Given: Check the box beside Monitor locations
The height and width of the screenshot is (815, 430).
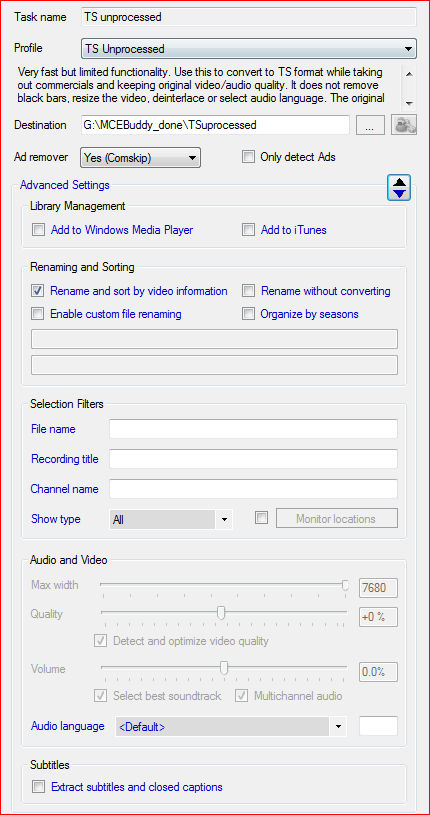Looking at the screenshot, I should point(262,518).
